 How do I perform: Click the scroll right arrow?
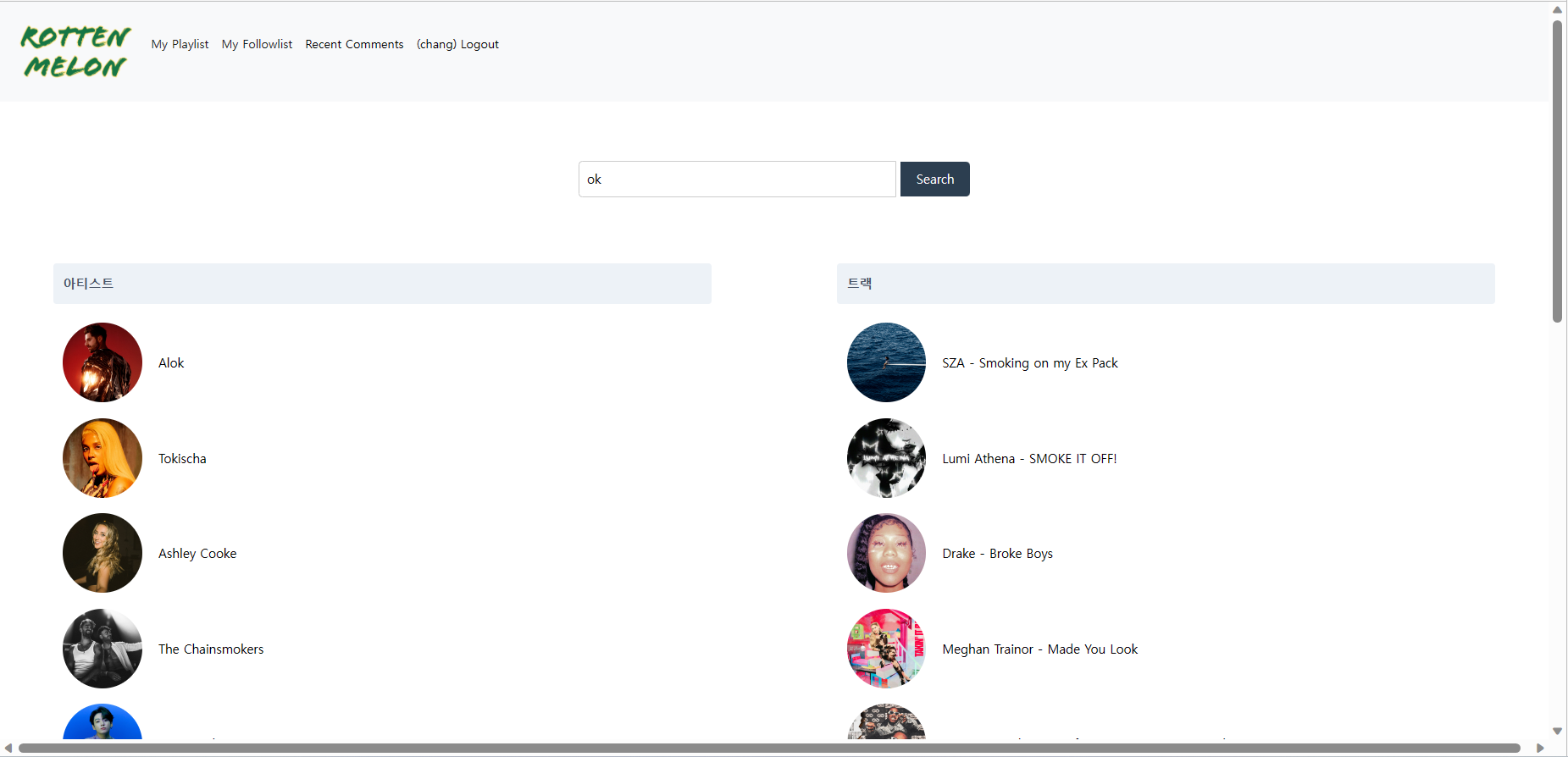pos(1540,749)
